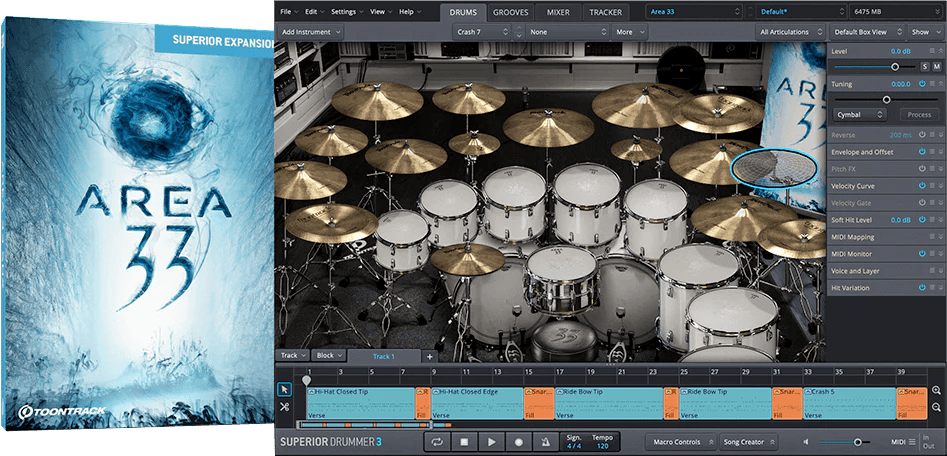Adjust the Tuning slider knob
Screen dimensions: 947x456
(887, 100)
